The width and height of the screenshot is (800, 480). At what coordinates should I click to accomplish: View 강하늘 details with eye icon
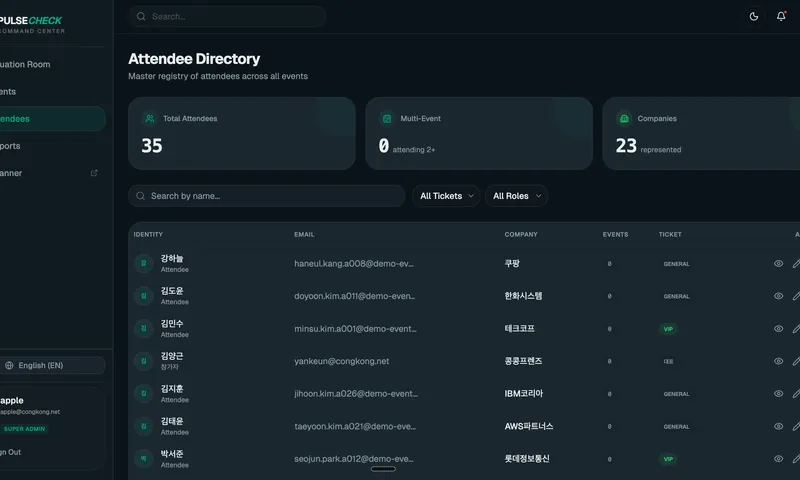(778, 263)
